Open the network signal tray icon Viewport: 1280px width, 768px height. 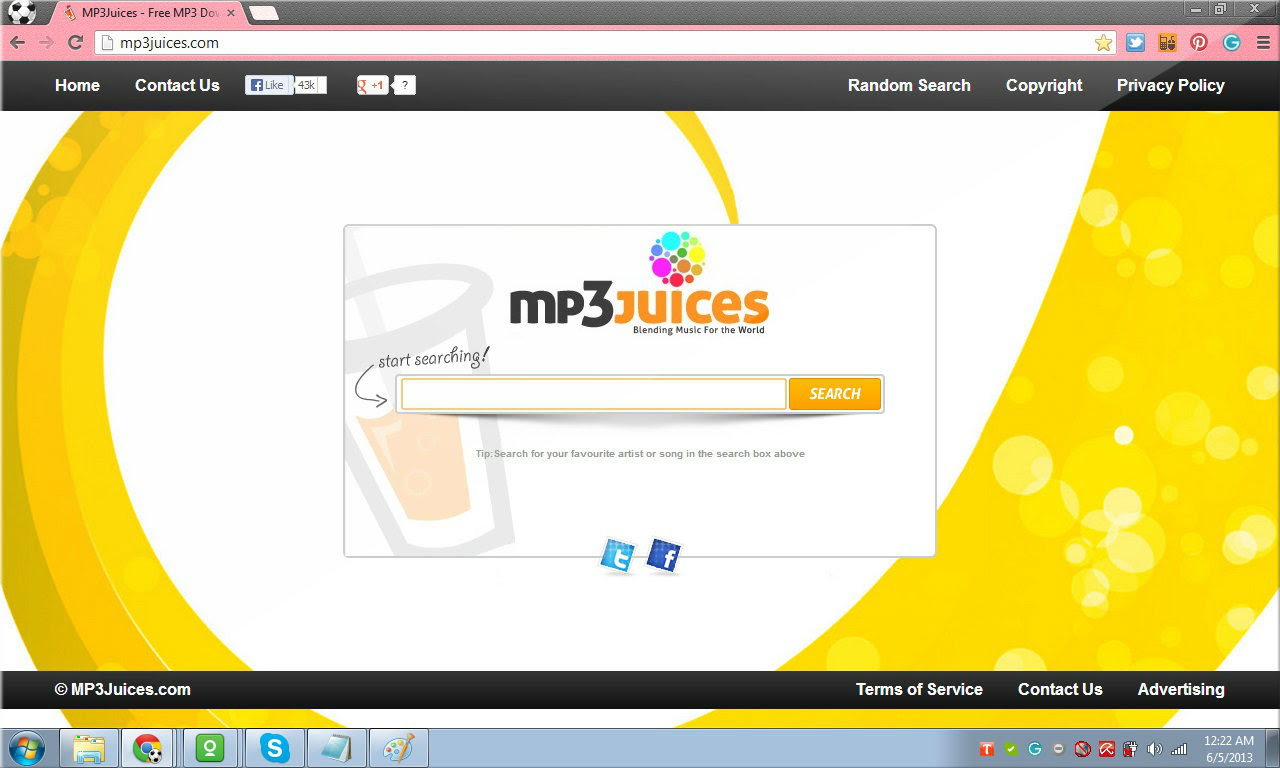point(1179,748)
